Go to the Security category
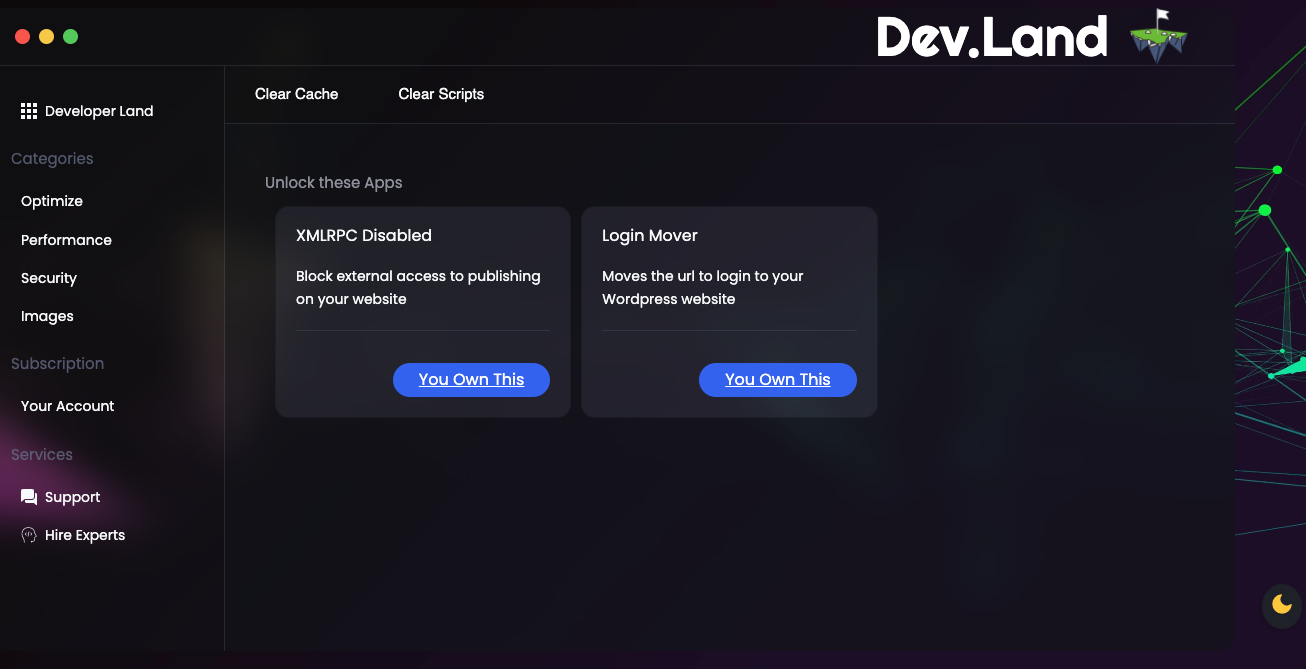The height and width of the screenshot is (669, 1306). (49, 278)
